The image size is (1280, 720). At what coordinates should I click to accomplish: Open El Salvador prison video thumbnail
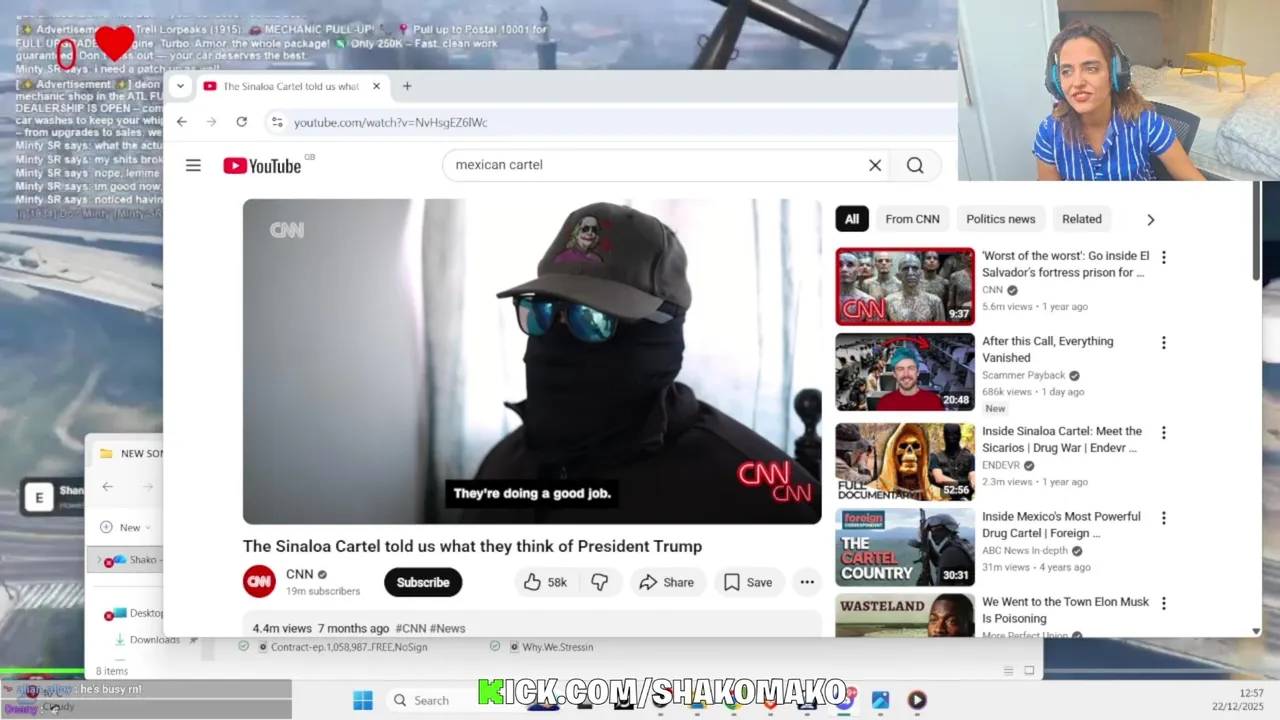(905, 286)
